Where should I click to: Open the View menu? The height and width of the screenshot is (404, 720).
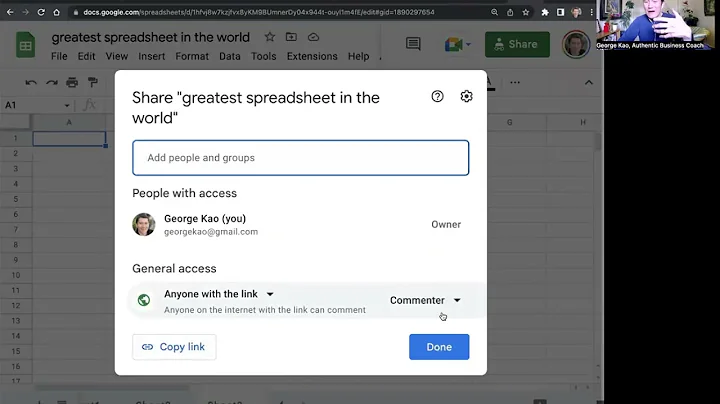tap(117, 56)
